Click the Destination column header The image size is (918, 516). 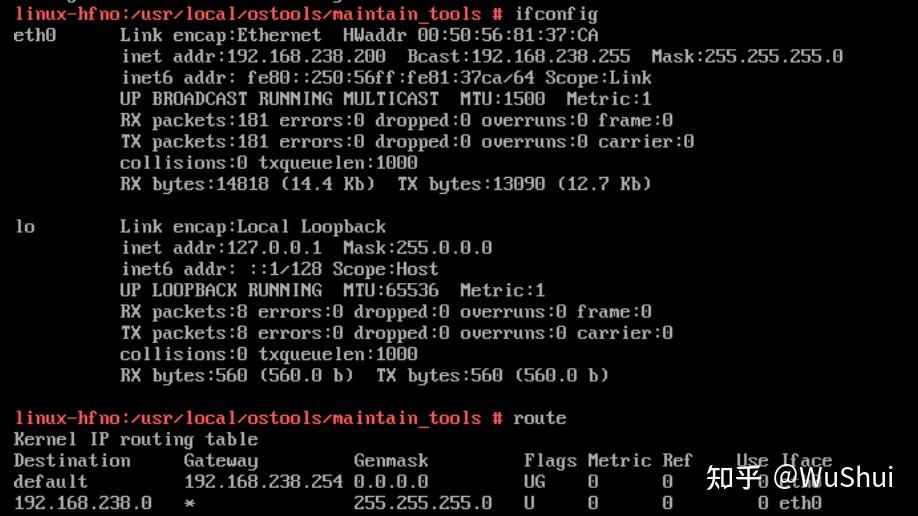point(72,461)
